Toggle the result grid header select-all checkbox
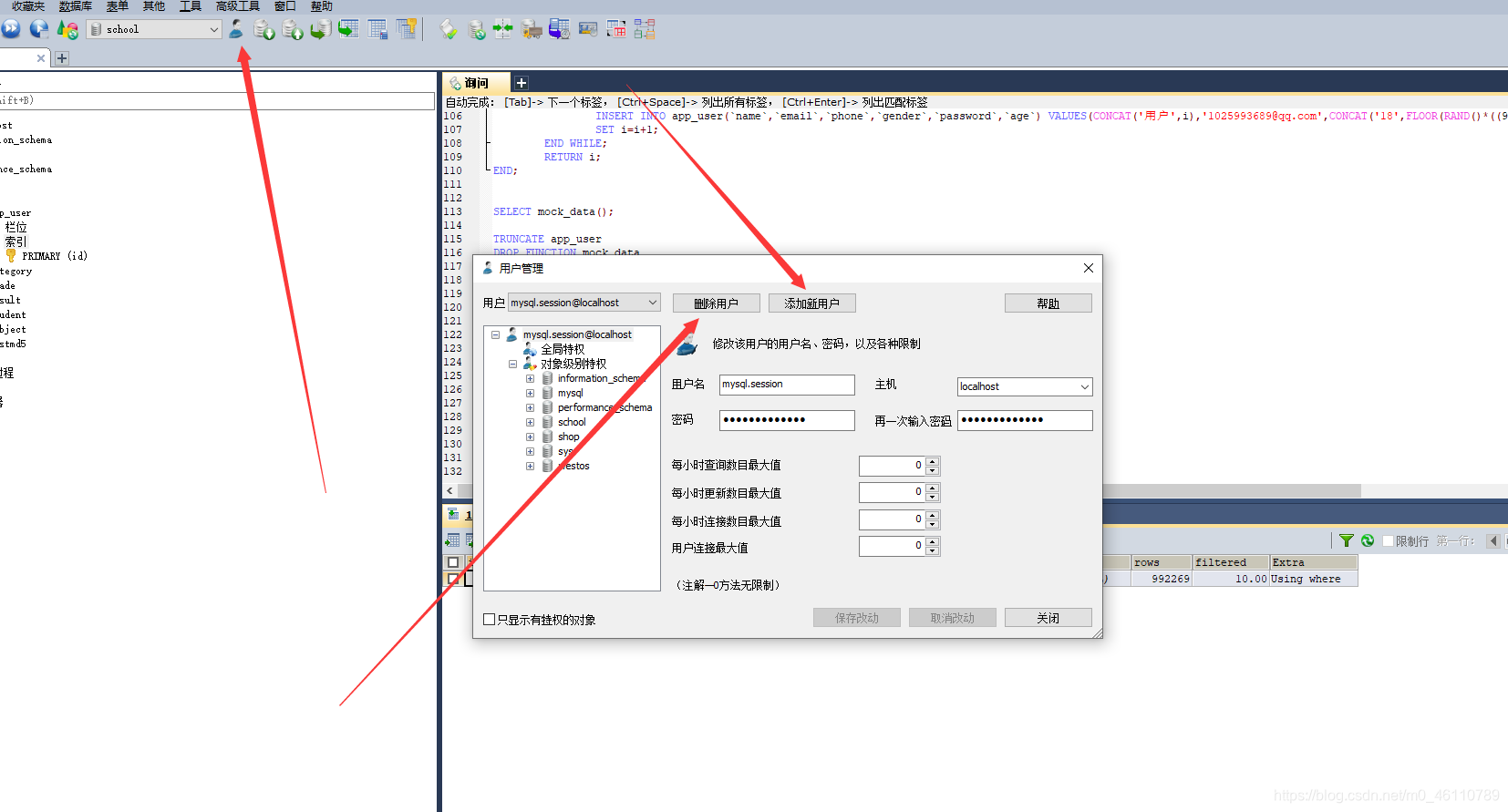Screen dimensions: 1508x812 [453, 562]
